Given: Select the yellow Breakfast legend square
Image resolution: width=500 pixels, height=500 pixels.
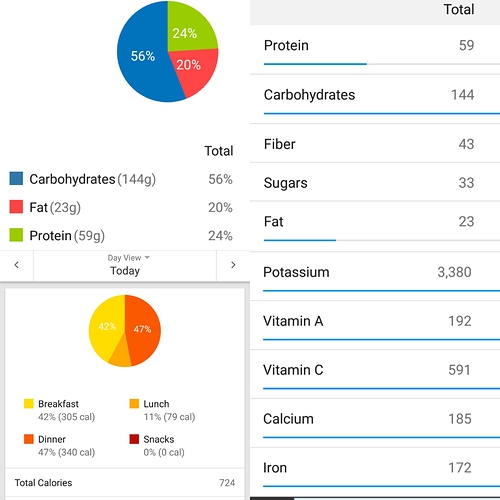Looking at the screenshot, I should tap(29, 403).
